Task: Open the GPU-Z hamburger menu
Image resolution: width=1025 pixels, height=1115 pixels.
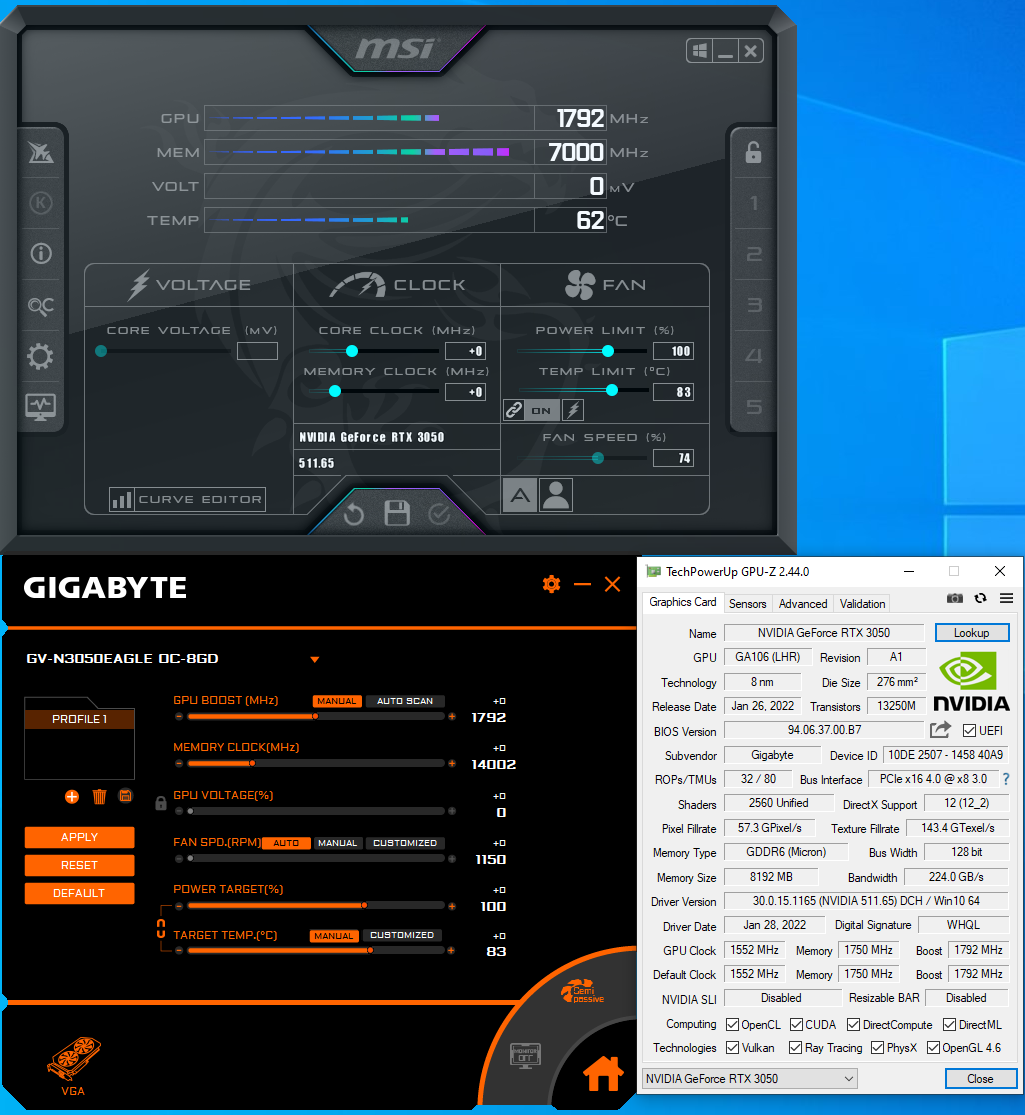Action: click(x=1007, y=598)
